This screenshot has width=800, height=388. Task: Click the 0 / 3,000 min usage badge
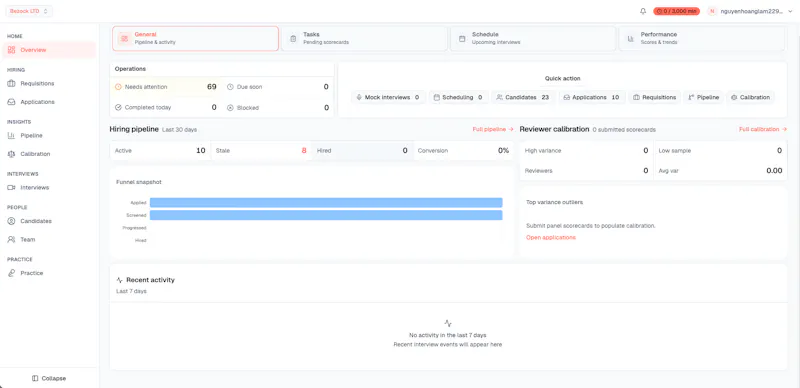tap(677, 11)
